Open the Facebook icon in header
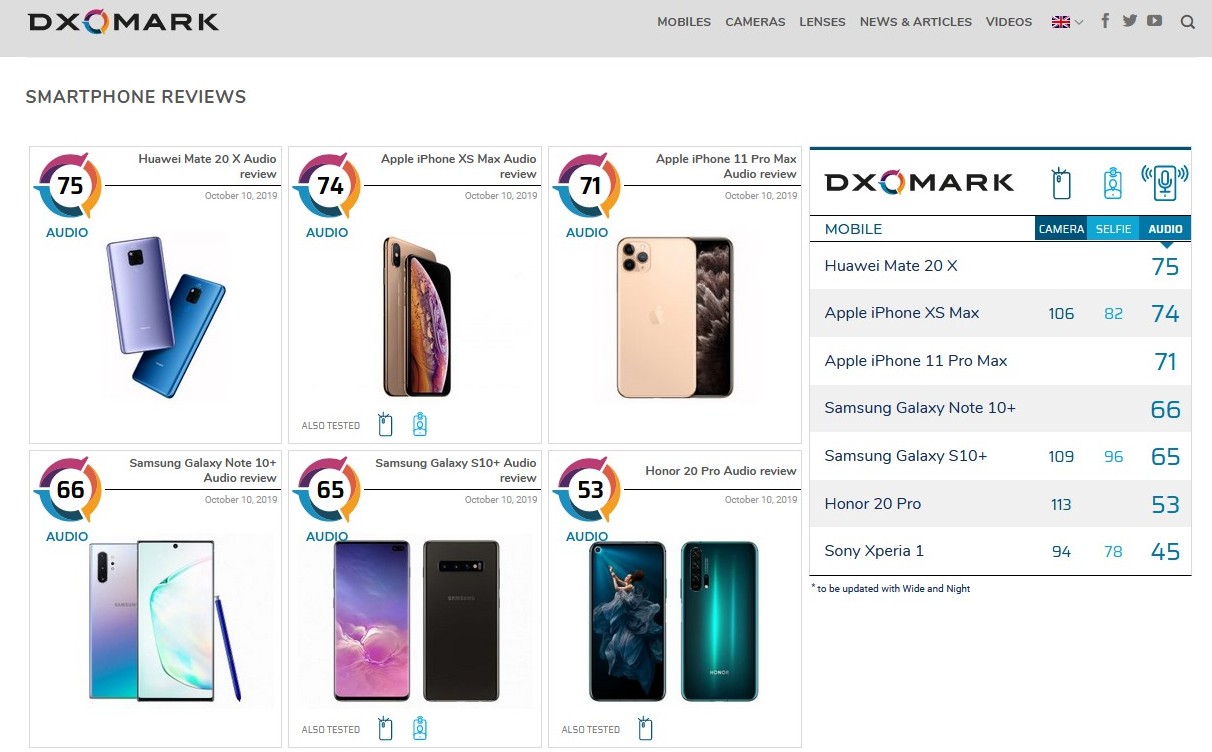This screenshot has height=752, width=1212. pyautogui.click(x=1105, y=21)
